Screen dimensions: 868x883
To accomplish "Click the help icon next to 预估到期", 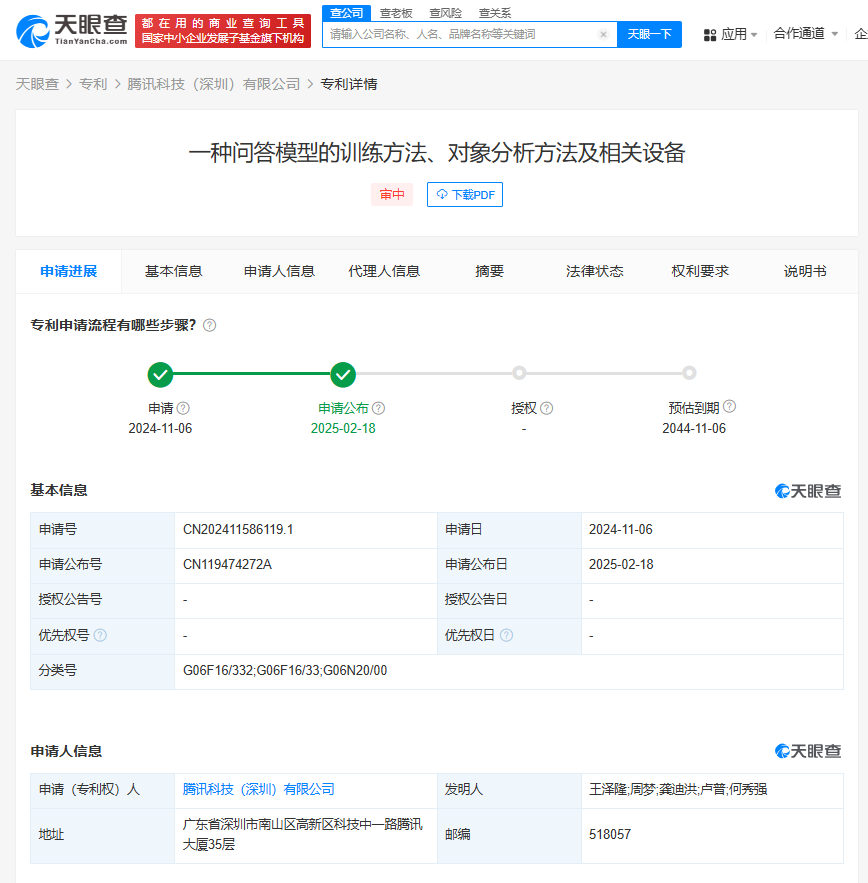I will 729,407.
